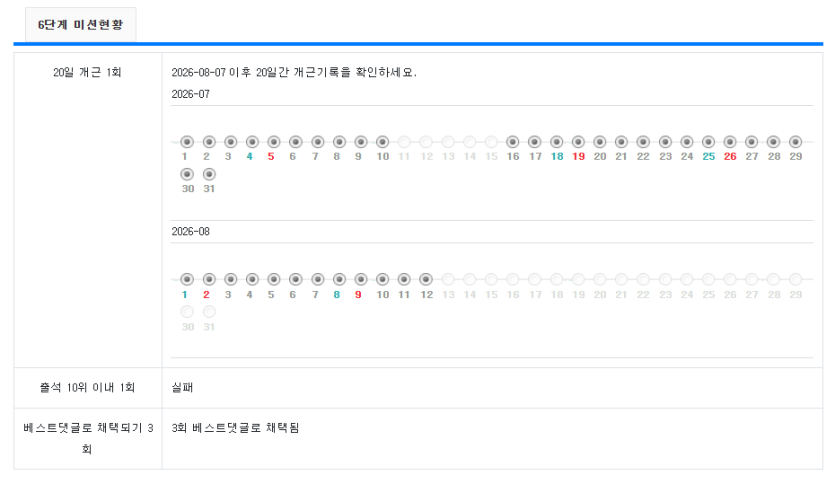Click the empty July day 13 marker

[x=448, y=142]
